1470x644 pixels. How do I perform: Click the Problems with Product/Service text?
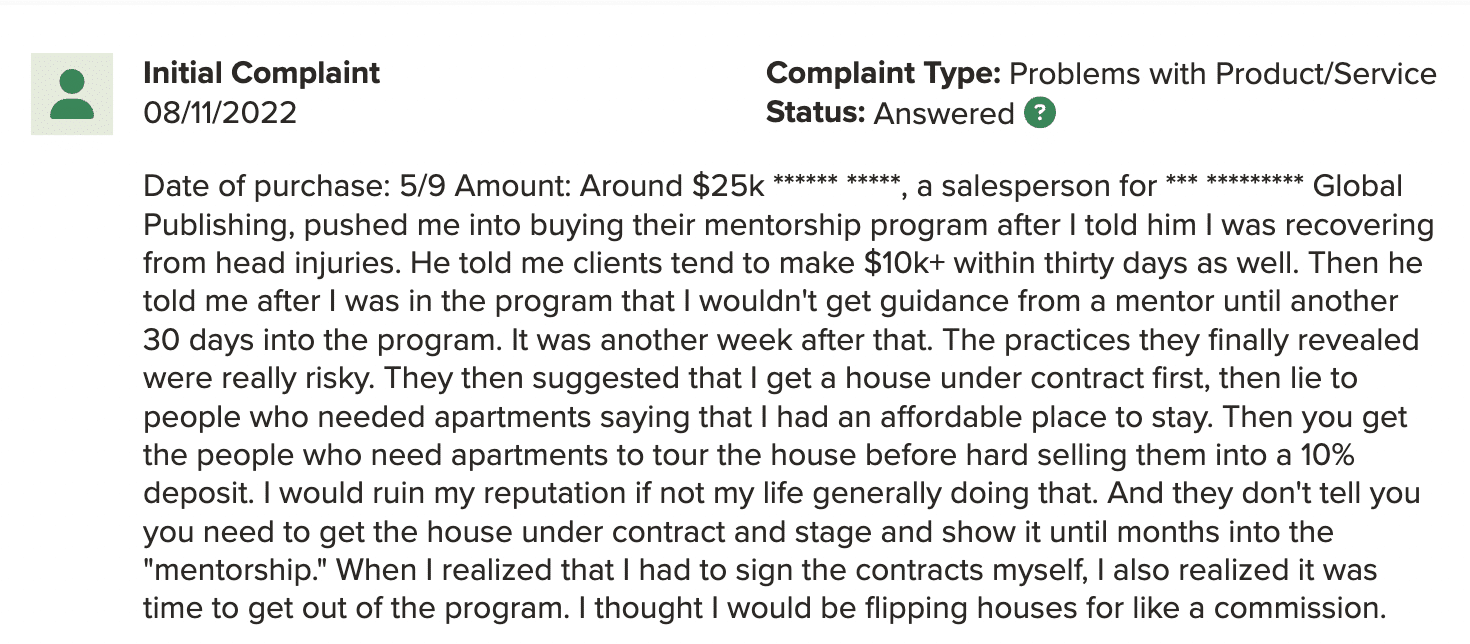[1223, 74]
